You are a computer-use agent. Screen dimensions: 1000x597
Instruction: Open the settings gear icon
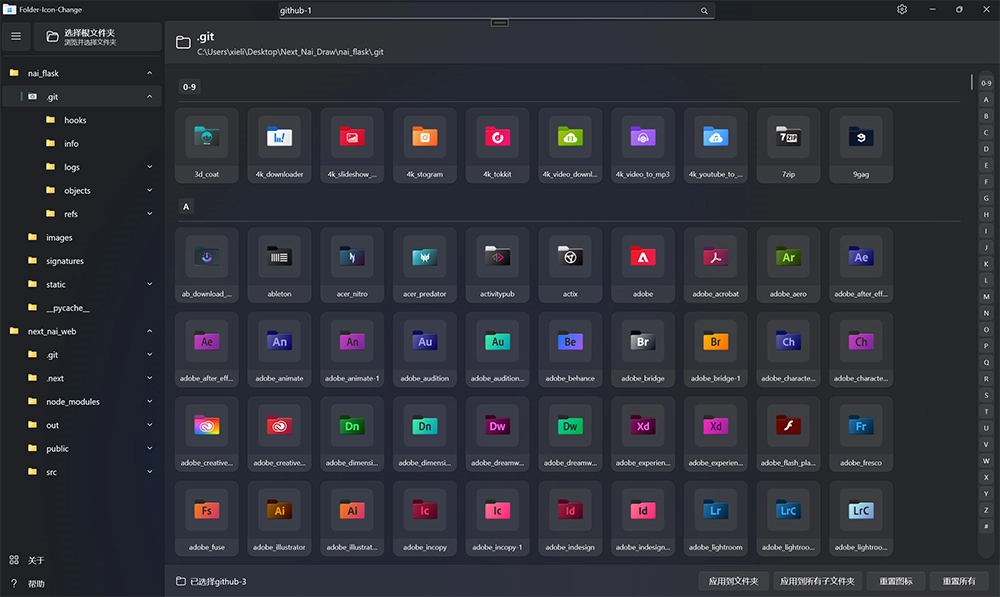click(902, 10)
